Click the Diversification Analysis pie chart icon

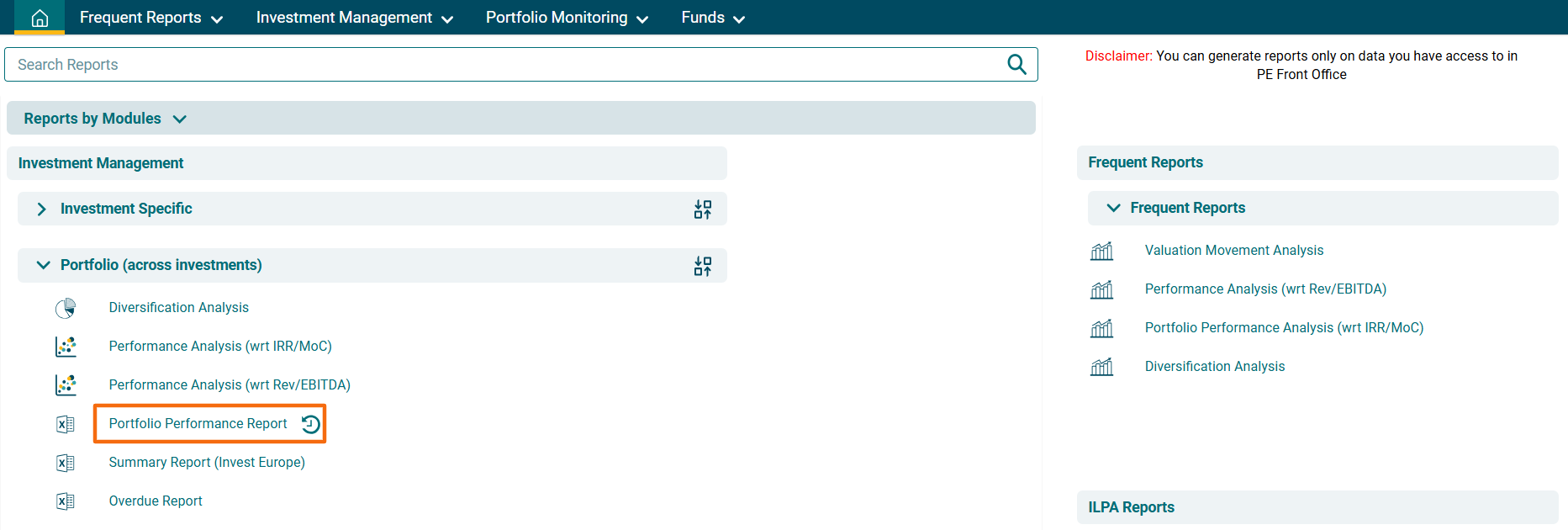[66, 308]
